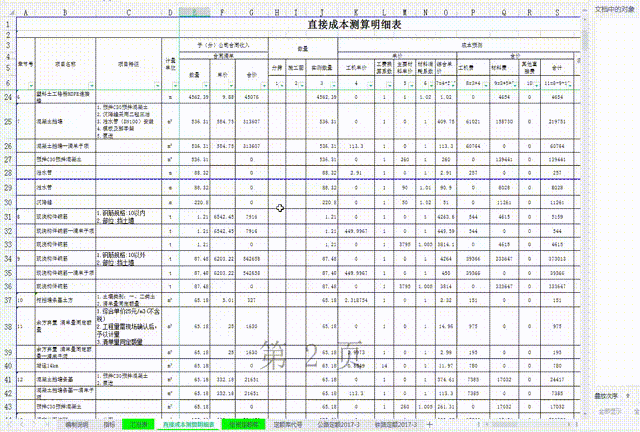Select row 25 header

click(x=8, y=121)
